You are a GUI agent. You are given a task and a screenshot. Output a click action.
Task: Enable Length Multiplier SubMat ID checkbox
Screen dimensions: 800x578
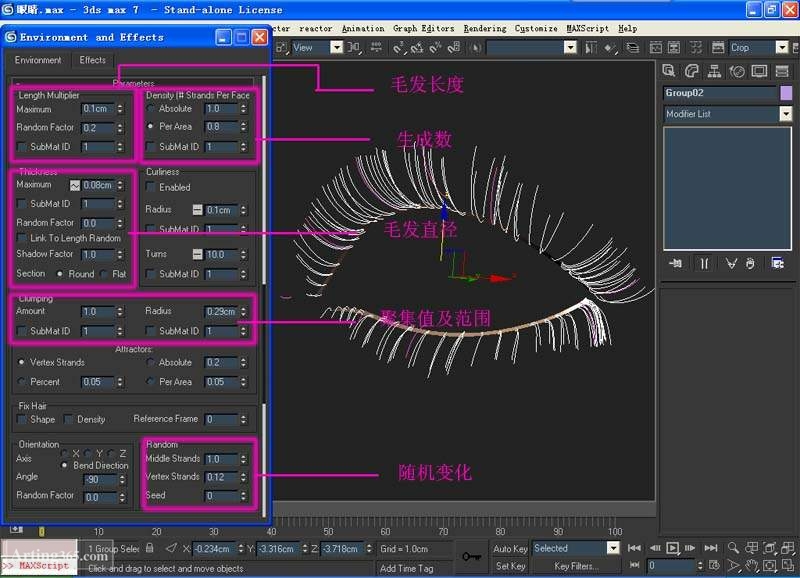[21, 147]
